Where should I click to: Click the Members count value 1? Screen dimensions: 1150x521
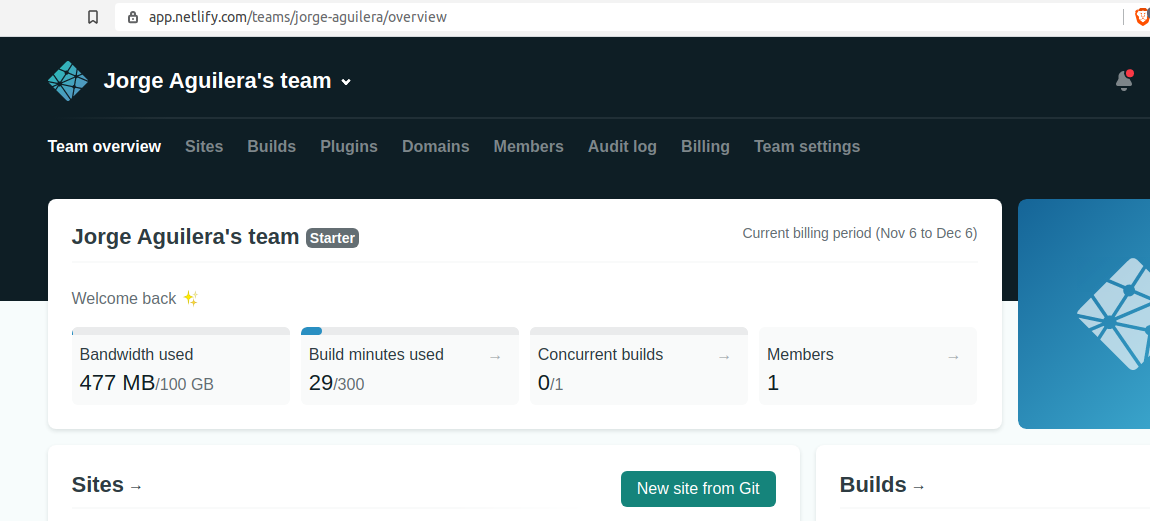[x=773, y=383]
